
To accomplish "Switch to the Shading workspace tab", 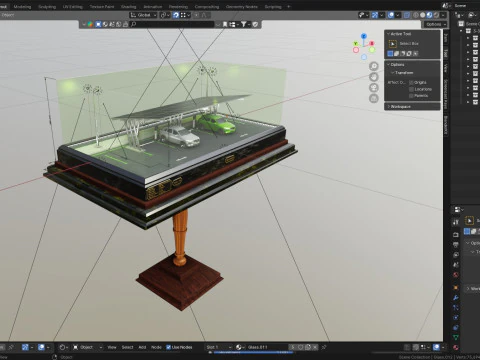I will tap(128, 6).
